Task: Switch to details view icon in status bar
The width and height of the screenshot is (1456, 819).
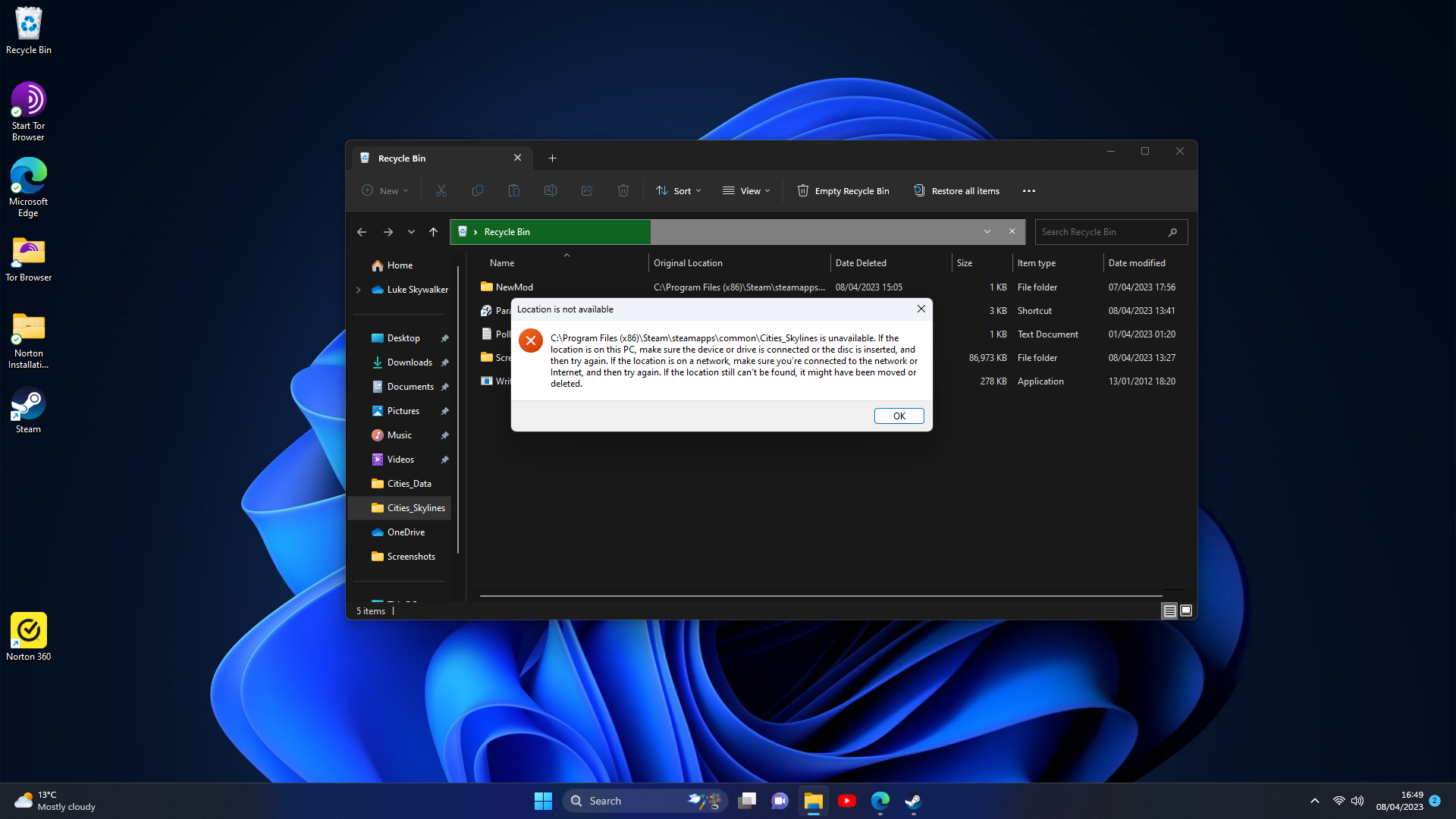Action: click(x=1170, y=610)
